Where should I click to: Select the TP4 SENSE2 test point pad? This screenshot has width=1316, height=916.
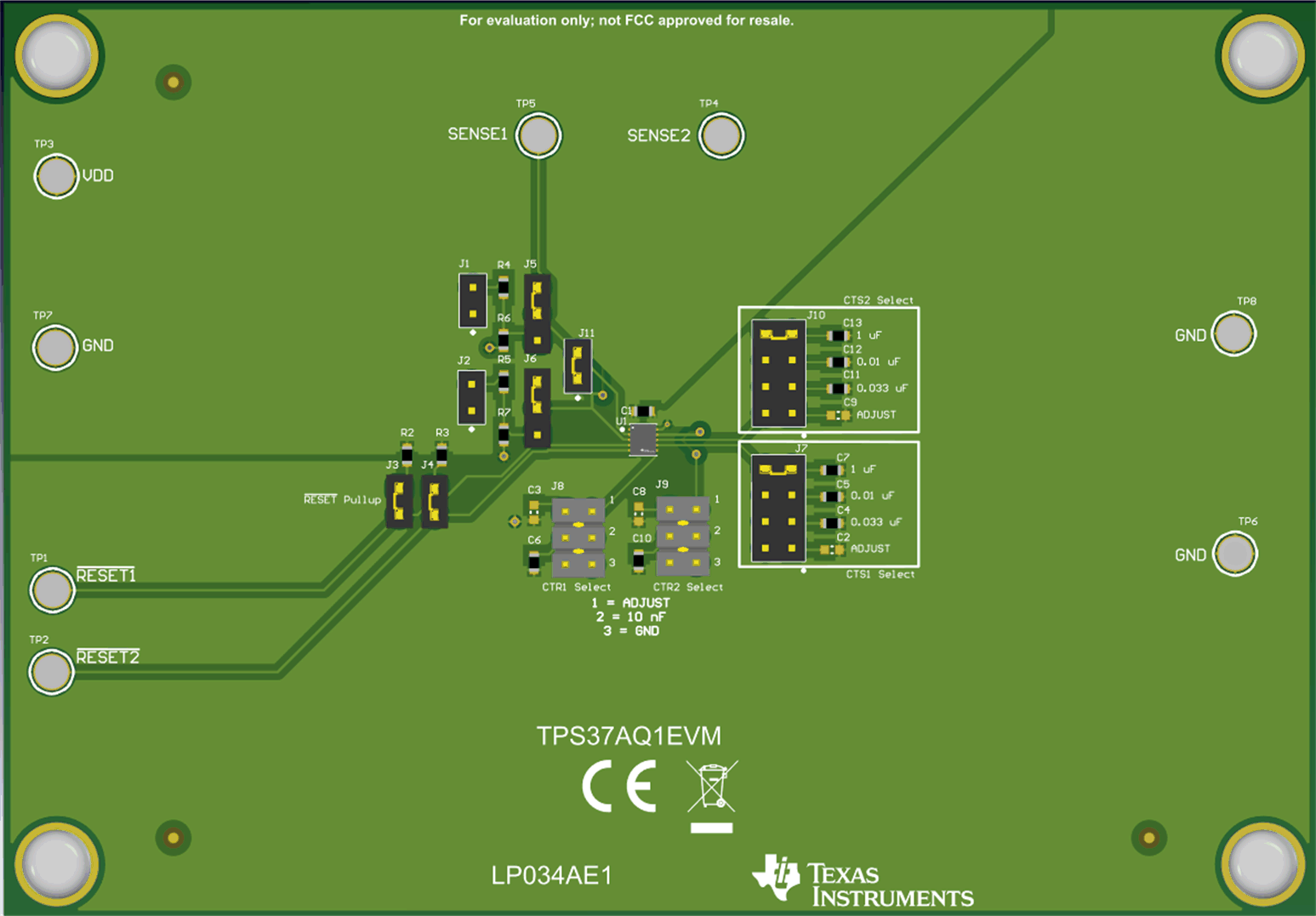721,136
